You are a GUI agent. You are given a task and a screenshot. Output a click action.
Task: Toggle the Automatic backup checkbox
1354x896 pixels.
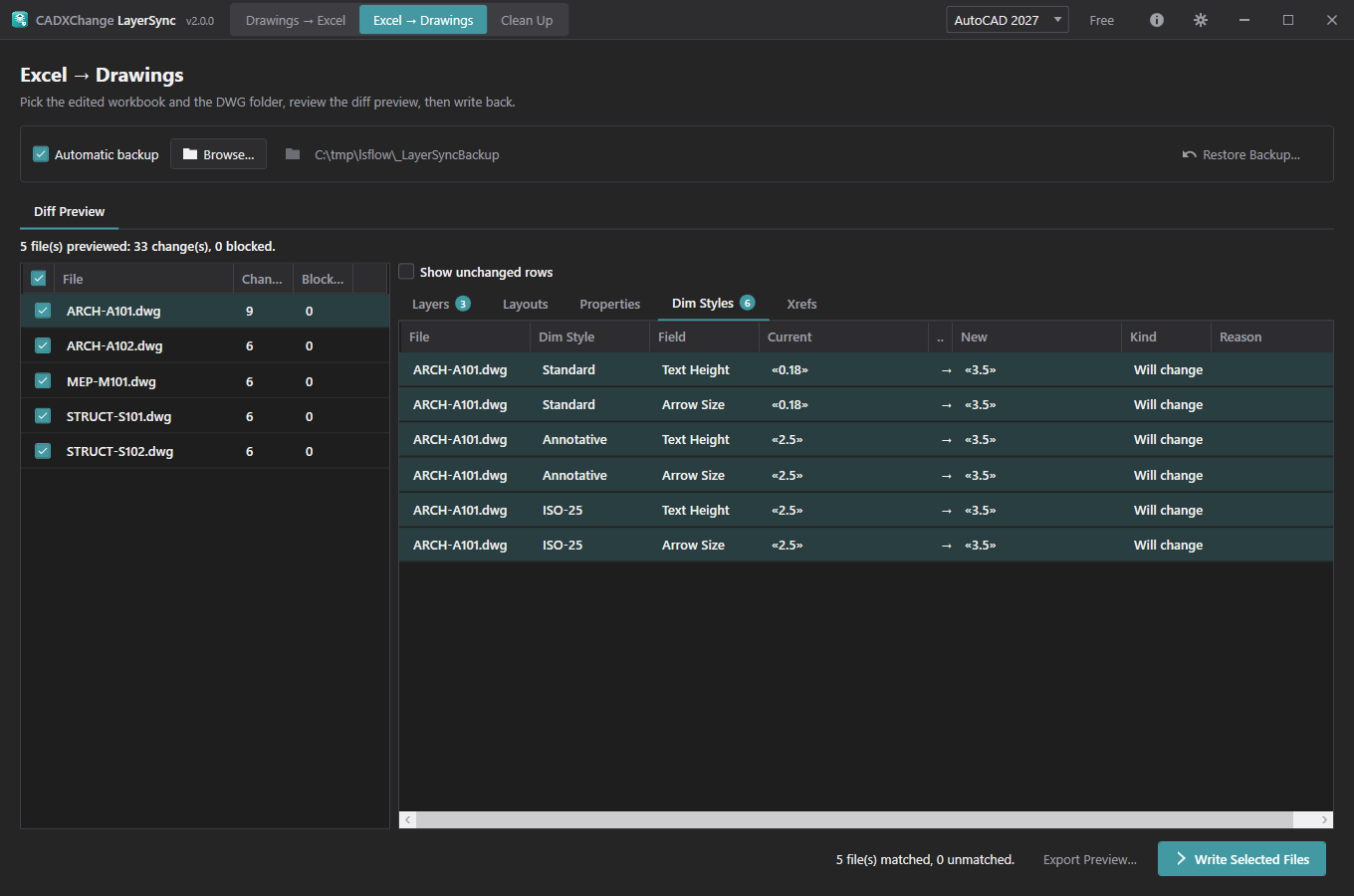click(41, 154)
